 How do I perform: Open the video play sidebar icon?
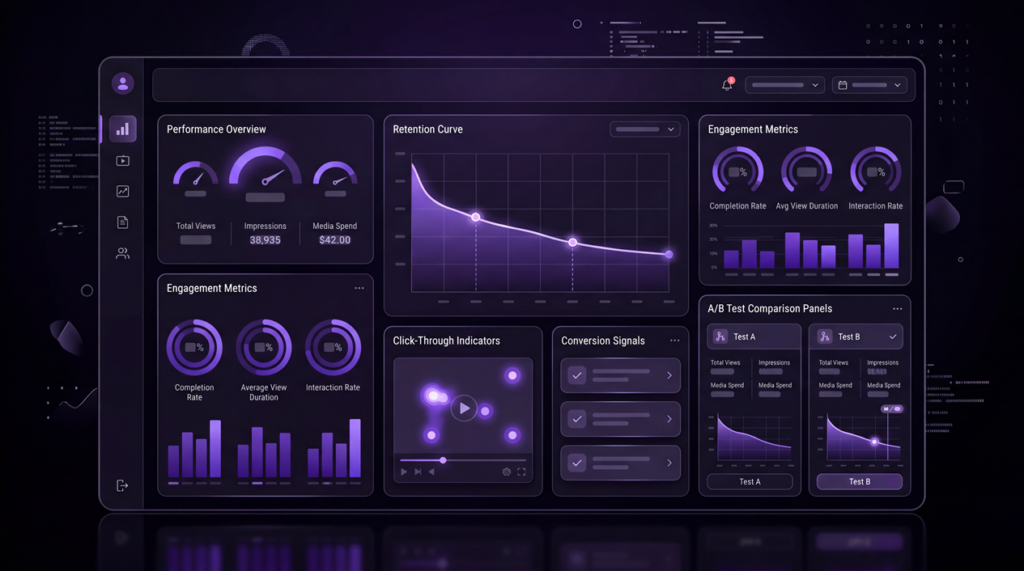(123, 161)
